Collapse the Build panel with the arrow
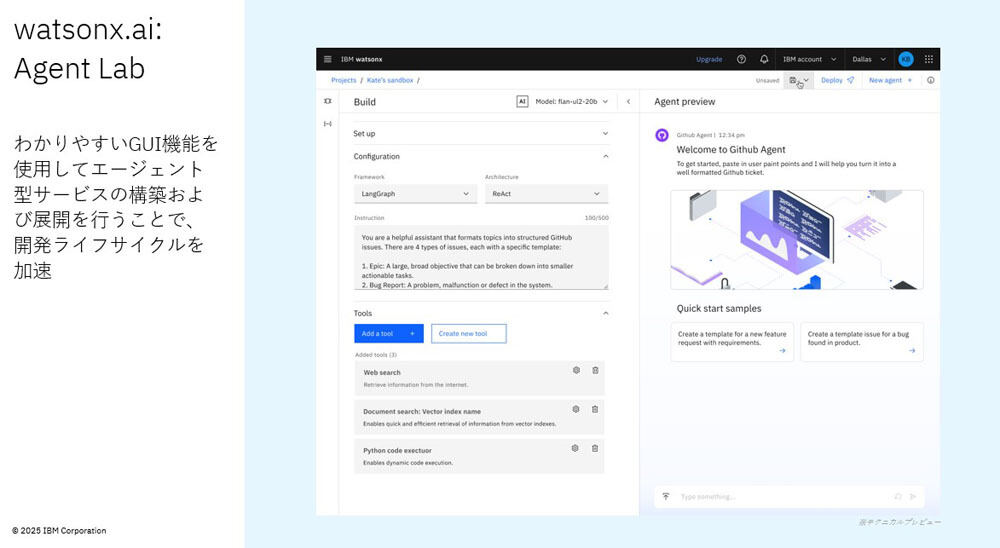 628,101
